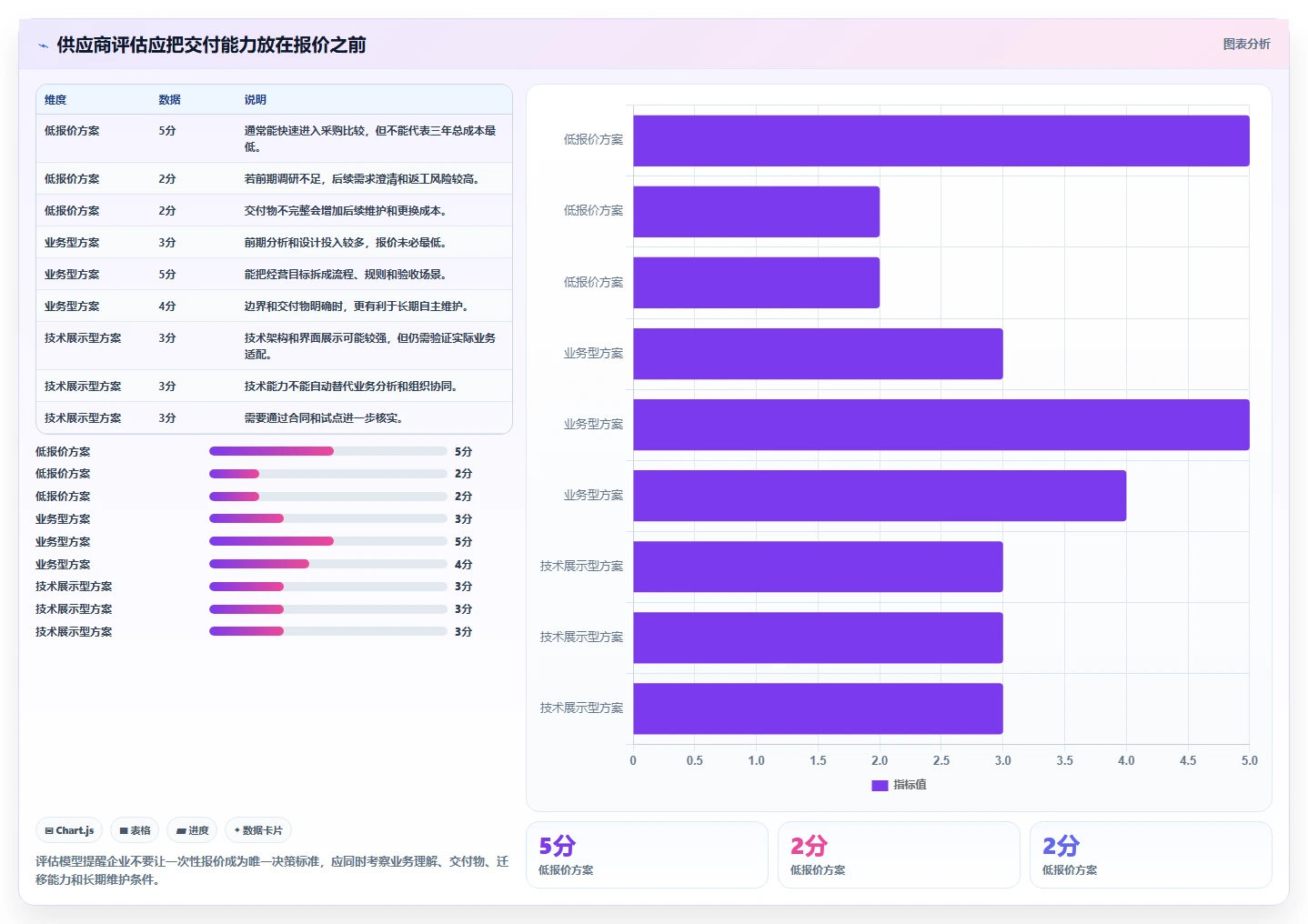The width and height of the screenshot is (1308, 924).
Task: Select the Chart.js tag chip
Action: [x=69, y=830]
